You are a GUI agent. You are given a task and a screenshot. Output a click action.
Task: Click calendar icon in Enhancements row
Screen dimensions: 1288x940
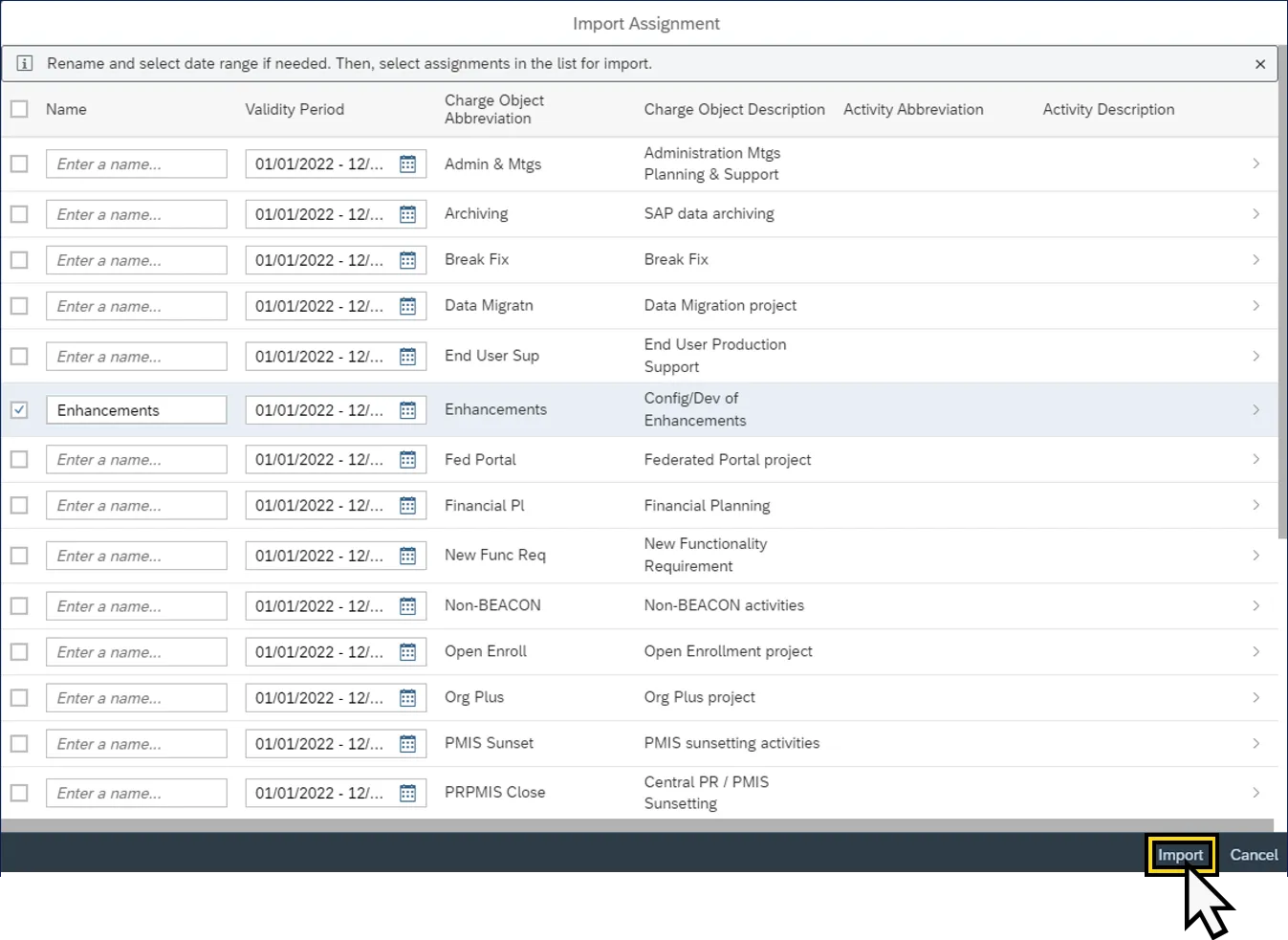(x=407, y=410)
